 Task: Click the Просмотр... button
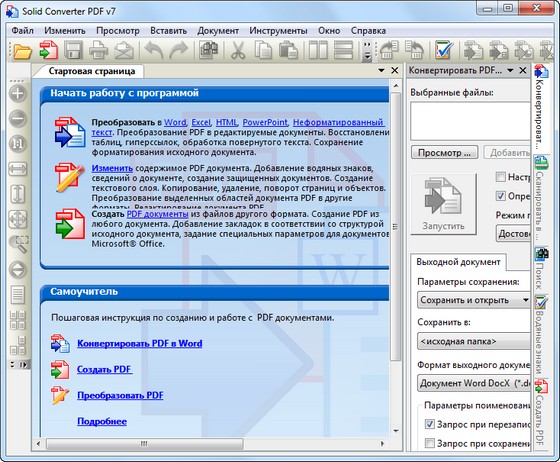point(445,153)
